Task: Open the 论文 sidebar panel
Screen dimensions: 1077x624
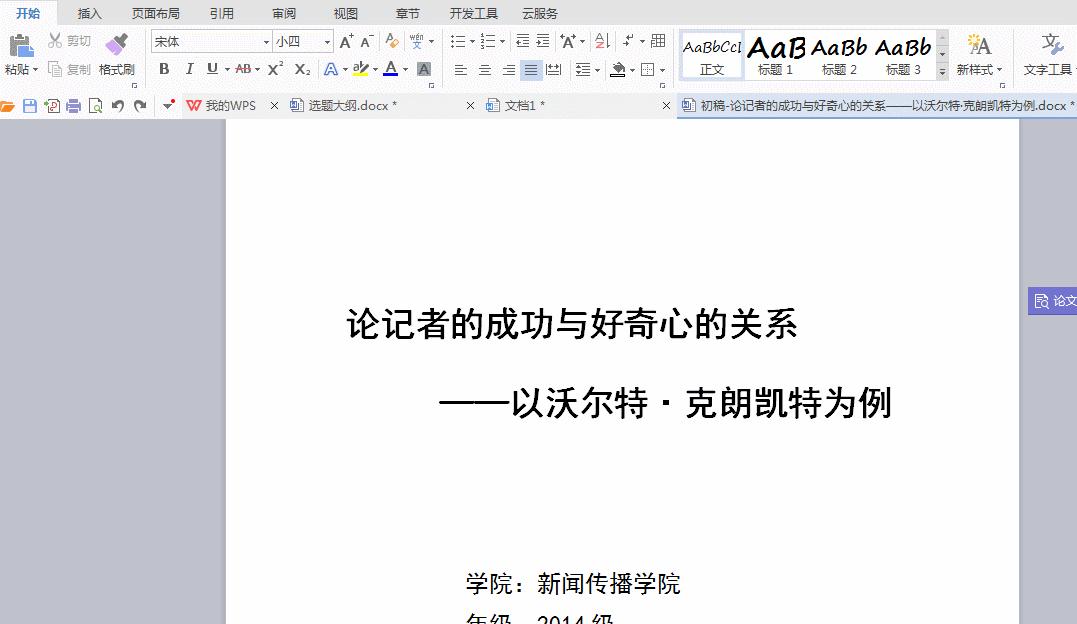Action: [x=1055, y=300]
